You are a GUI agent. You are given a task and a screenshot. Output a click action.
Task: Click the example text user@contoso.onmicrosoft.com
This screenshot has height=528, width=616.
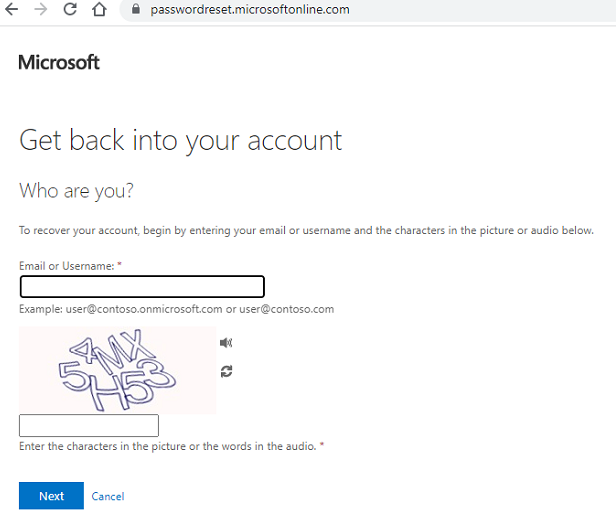144,309
